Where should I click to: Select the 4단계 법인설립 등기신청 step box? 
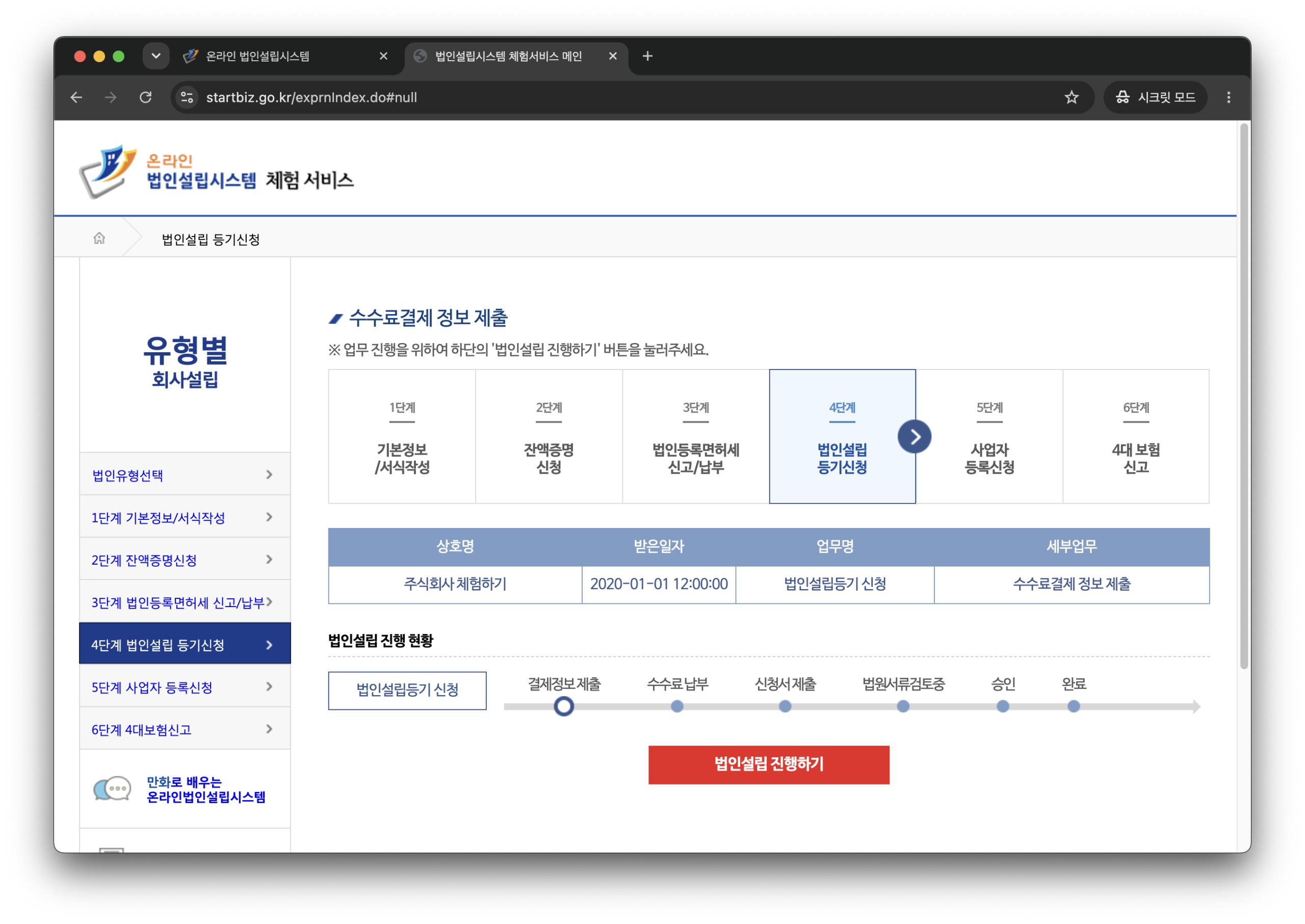tap(842, 436)
